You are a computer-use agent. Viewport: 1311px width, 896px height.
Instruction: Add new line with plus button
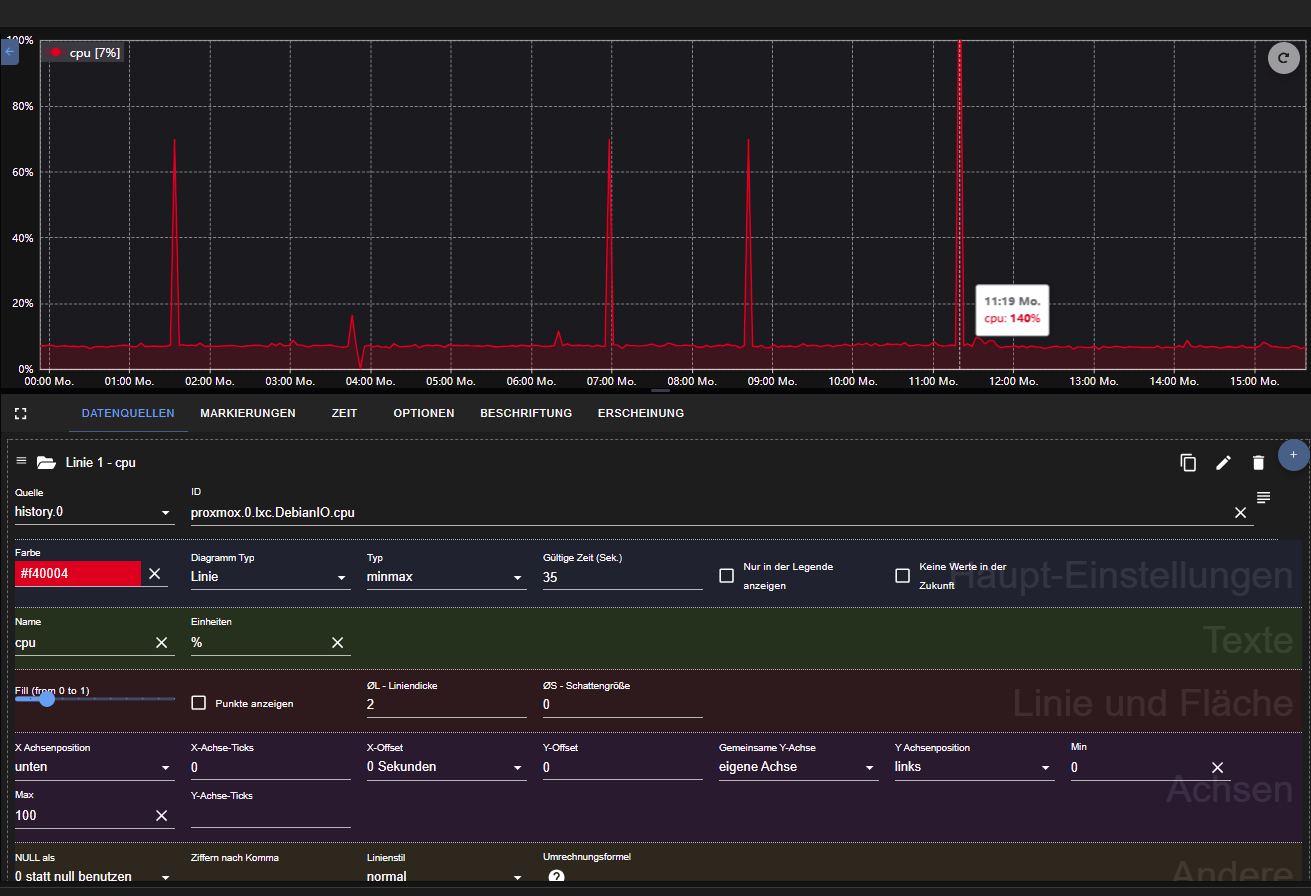click(x=1293, y=454)
